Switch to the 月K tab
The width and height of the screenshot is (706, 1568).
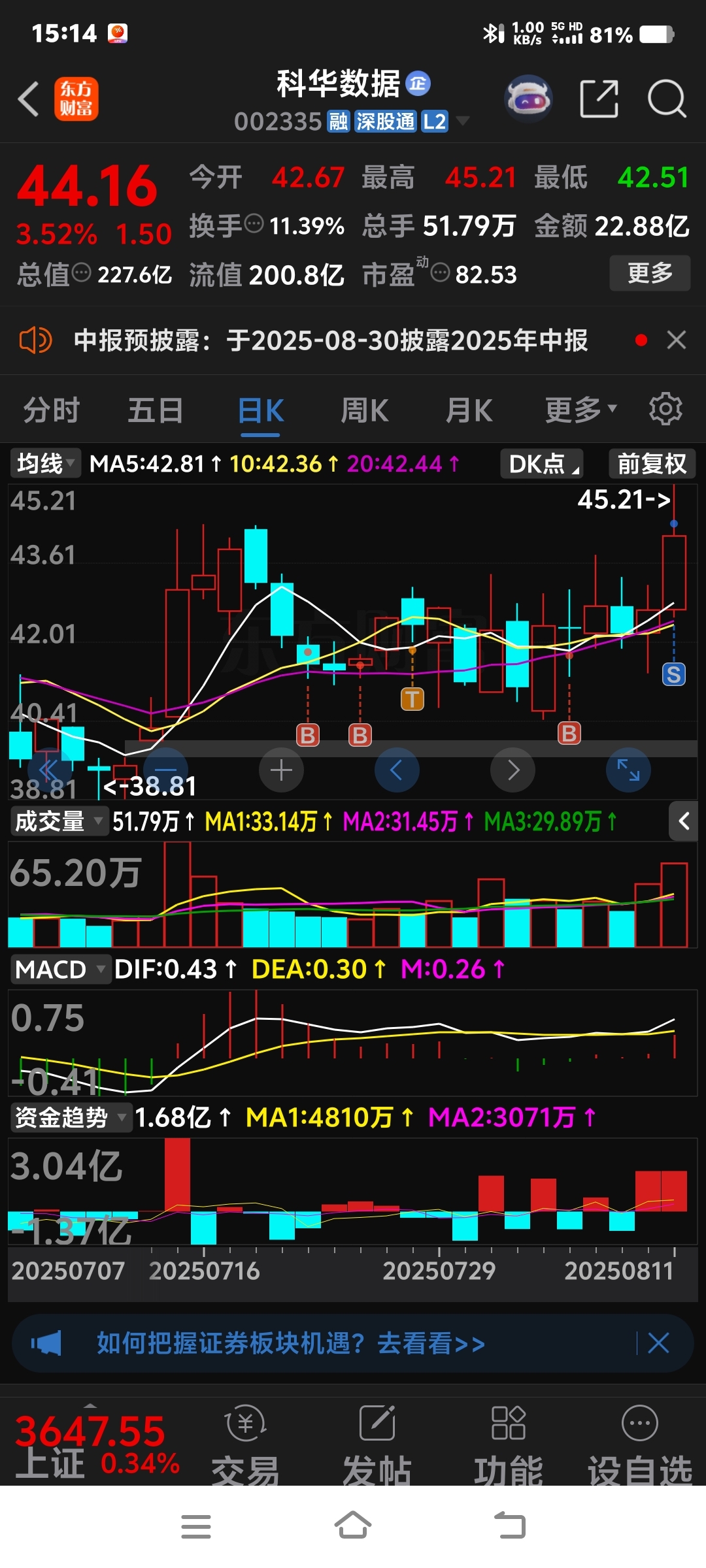point(469,411)
